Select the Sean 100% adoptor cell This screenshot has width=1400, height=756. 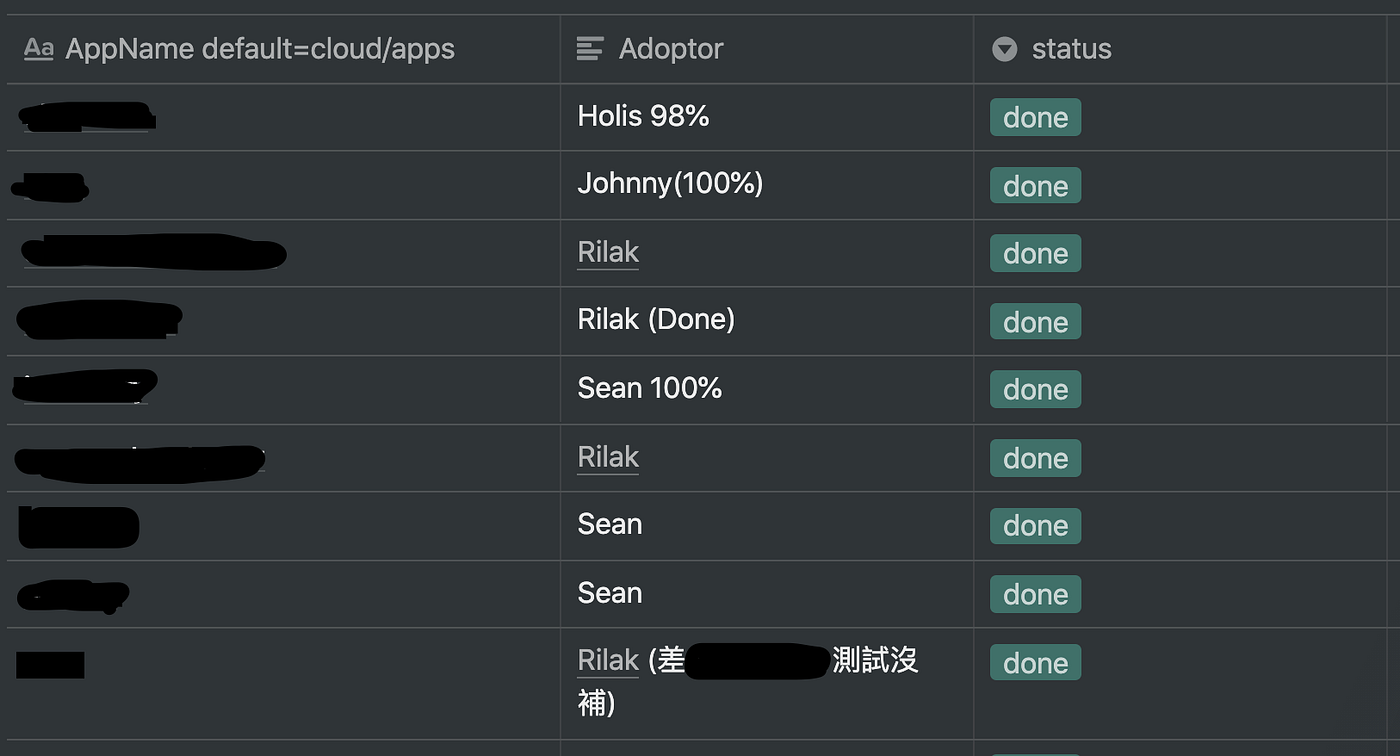(650, 389)
